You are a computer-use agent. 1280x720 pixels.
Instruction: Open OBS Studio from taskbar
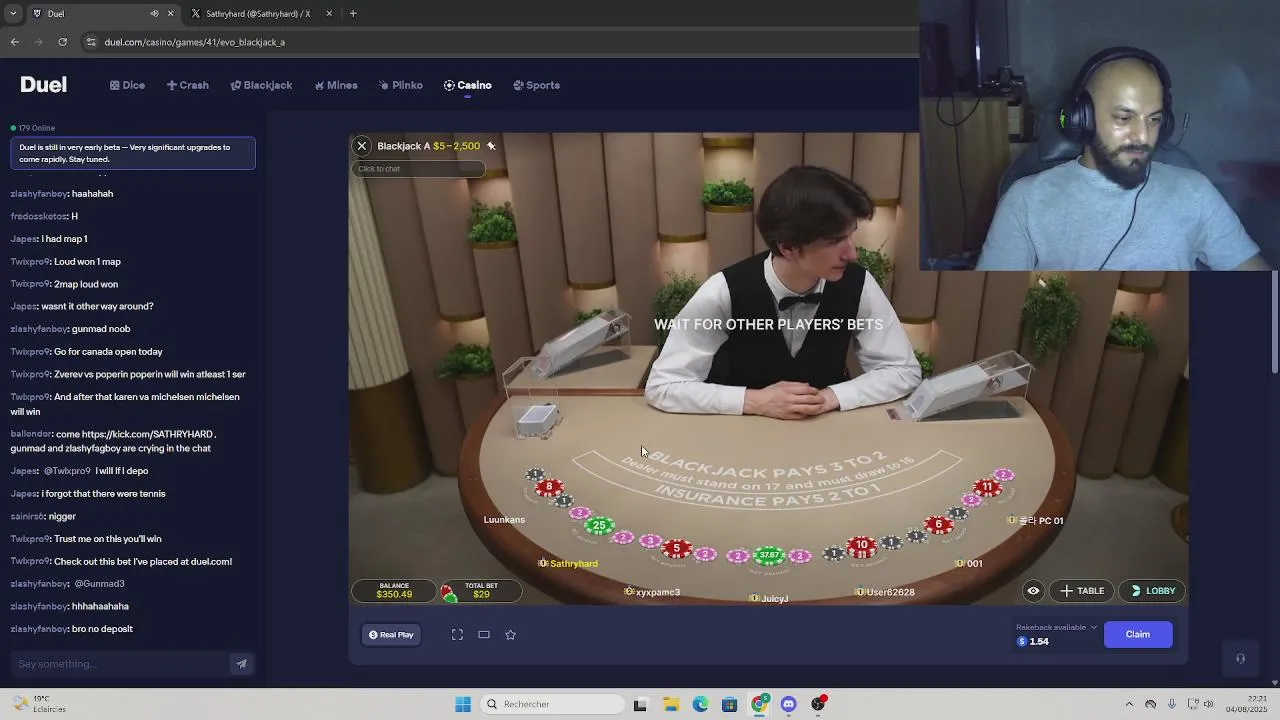(818, 704)
